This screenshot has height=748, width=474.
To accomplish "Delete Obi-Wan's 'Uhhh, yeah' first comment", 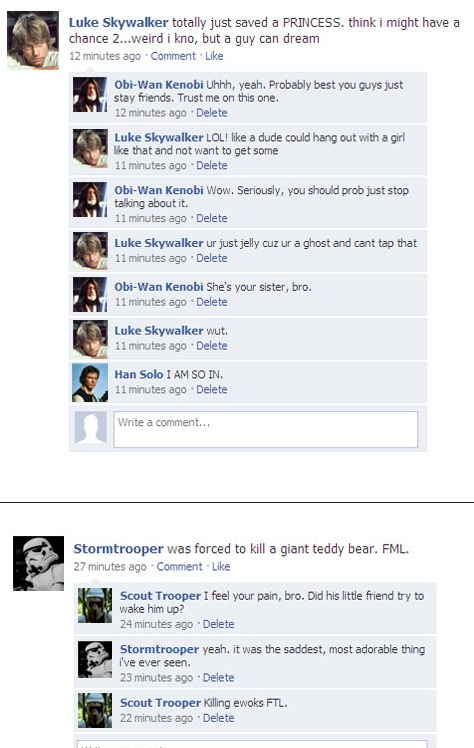I will pyautogui.click(x=212, y=113).
